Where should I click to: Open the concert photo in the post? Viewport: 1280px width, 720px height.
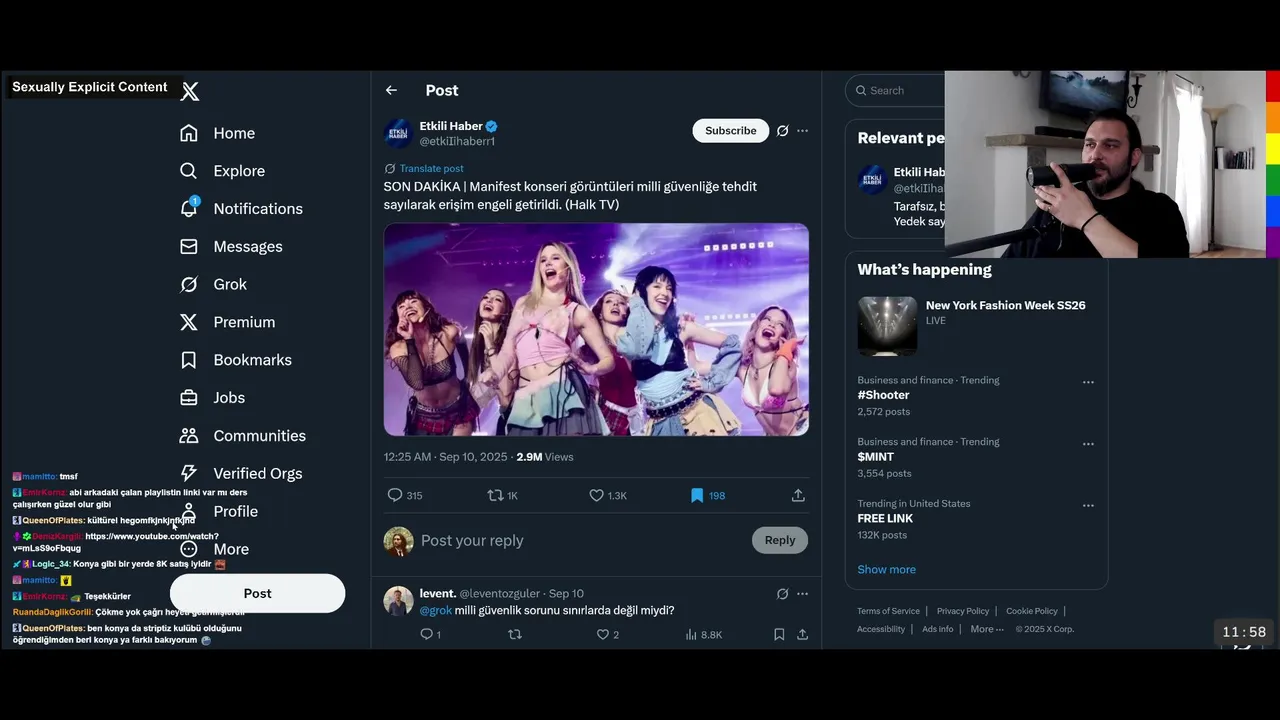click(x=596, y=329)
